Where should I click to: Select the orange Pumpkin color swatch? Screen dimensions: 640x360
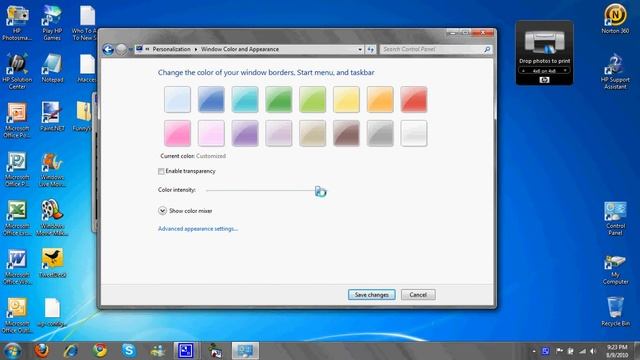(380, 99)
